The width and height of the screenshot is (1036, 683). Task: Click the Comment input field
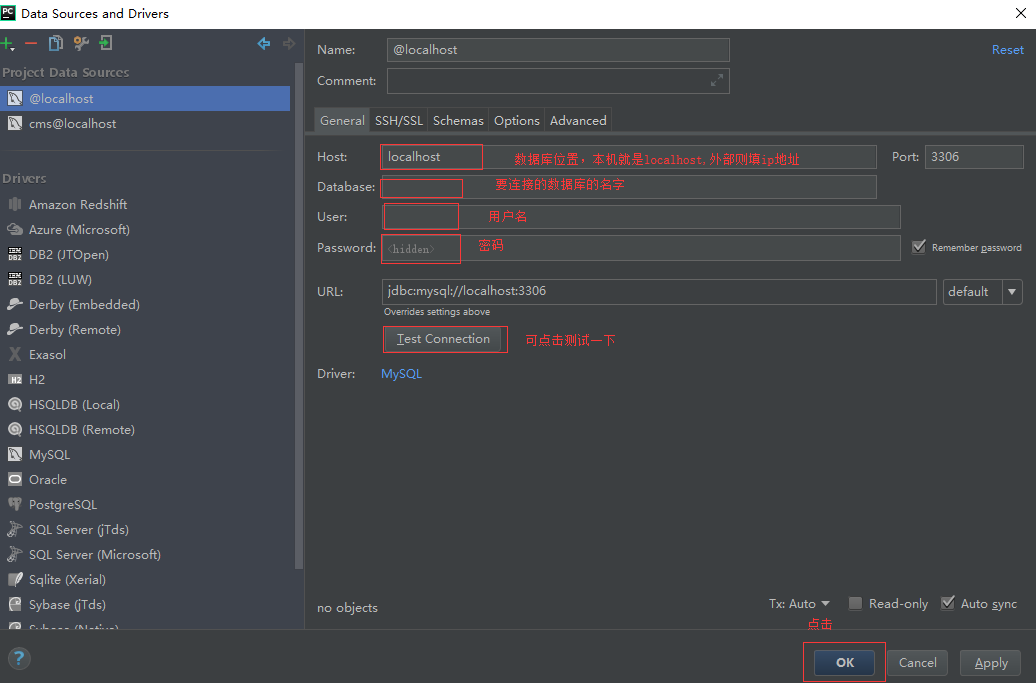coord(558,81)
